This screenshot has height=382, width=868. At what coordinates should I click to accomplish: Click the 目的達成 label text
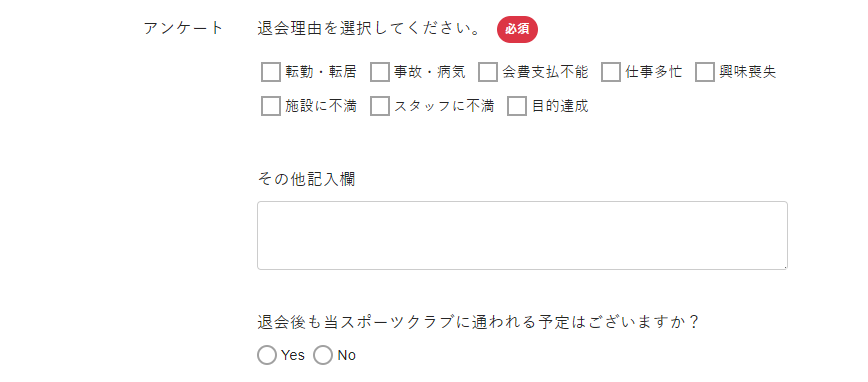coord(560,106)
